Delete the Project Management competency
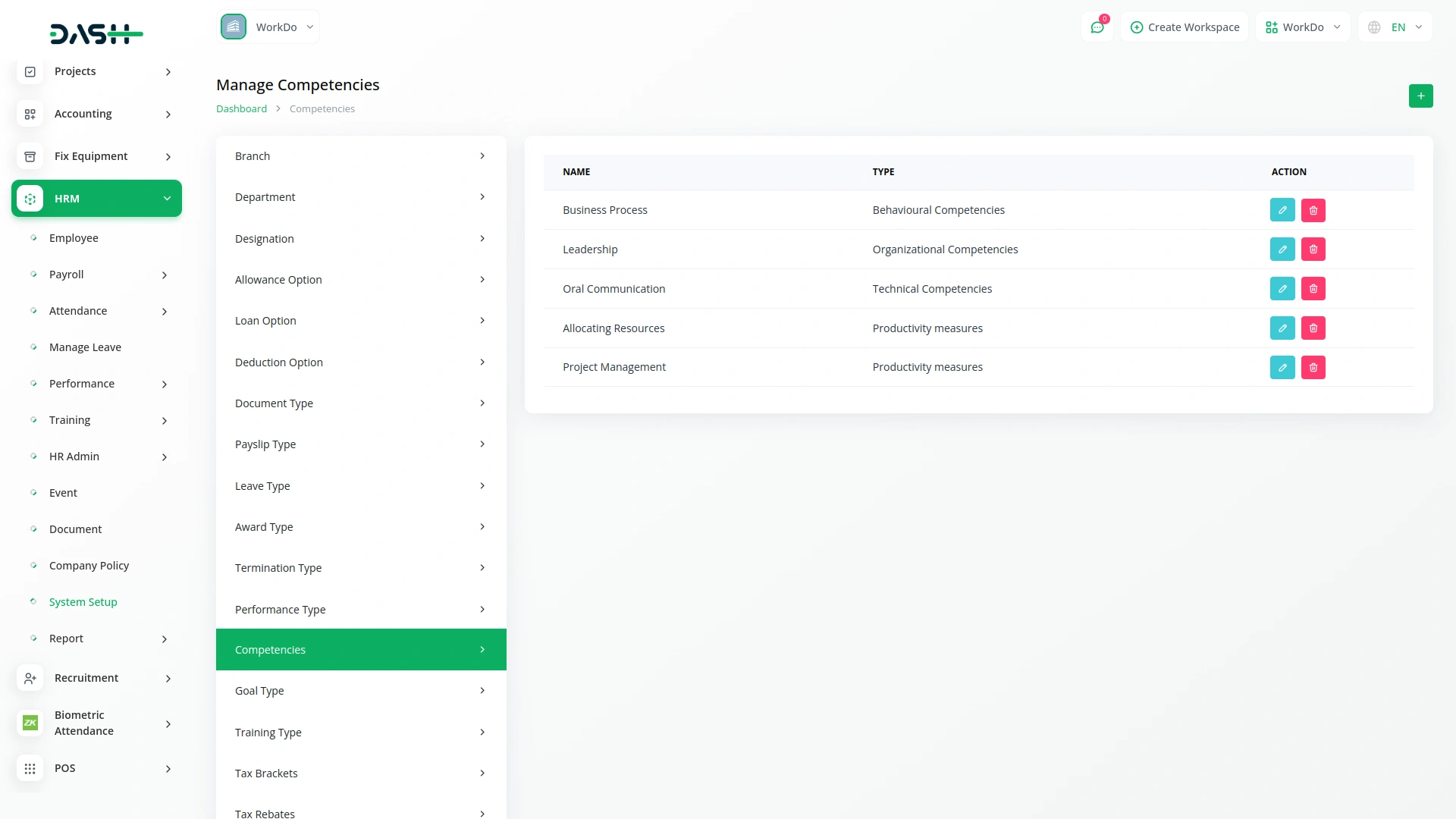This screenshot has height=819, width=1456. click(1313, 368)
